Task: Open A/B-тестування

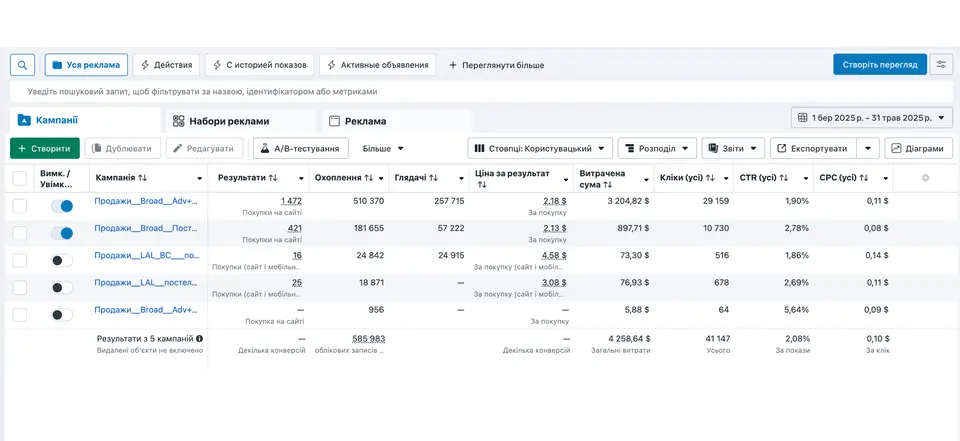Action: click(x=301, y=148)
